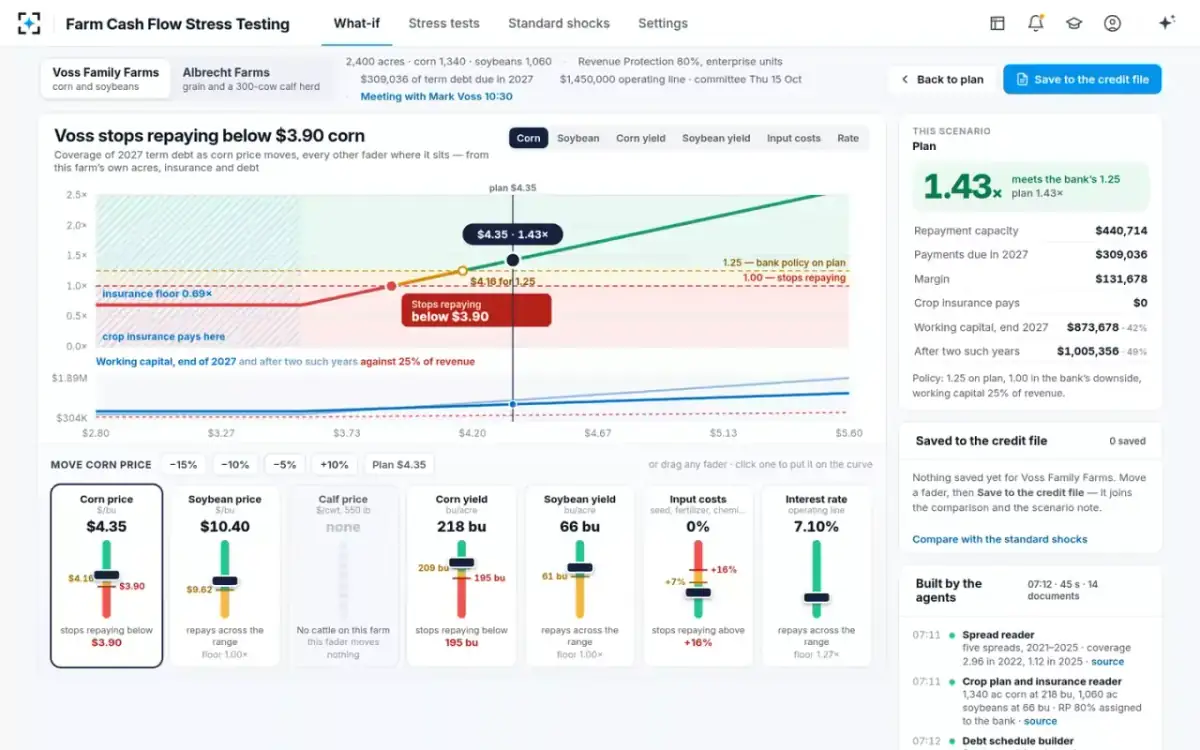Image resolution: width=1200 pixels, height=750 pixels.
Task: Select the Corn price card
Action: (x=106, y=576)
